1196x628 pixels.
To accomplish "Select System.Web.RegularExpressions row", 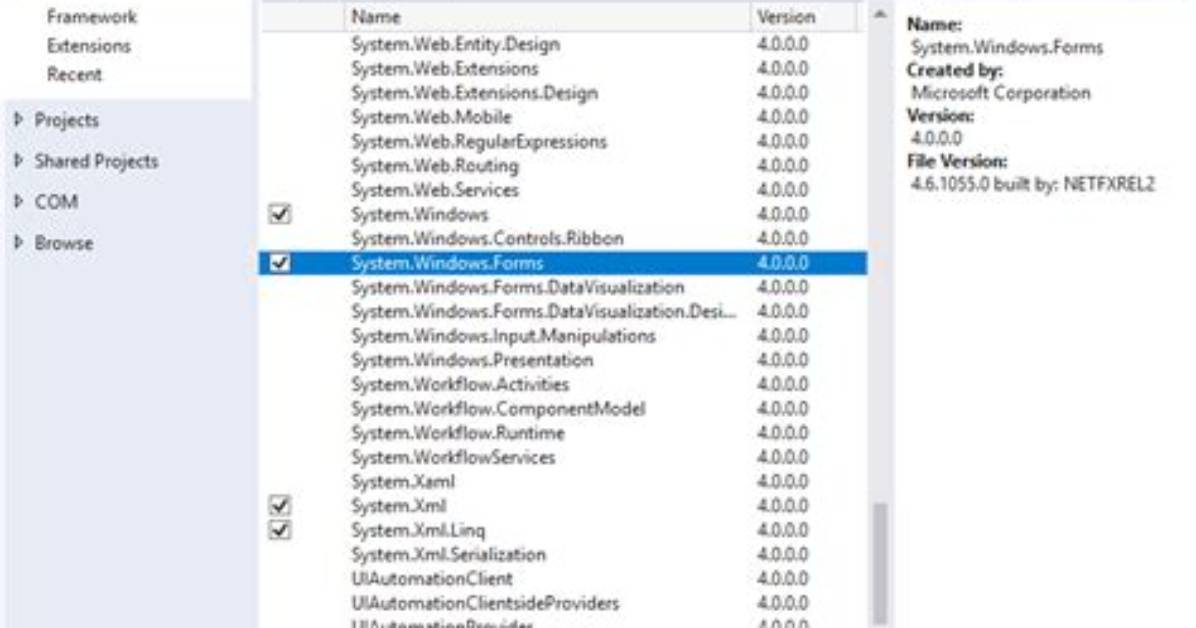I will 563,142.
